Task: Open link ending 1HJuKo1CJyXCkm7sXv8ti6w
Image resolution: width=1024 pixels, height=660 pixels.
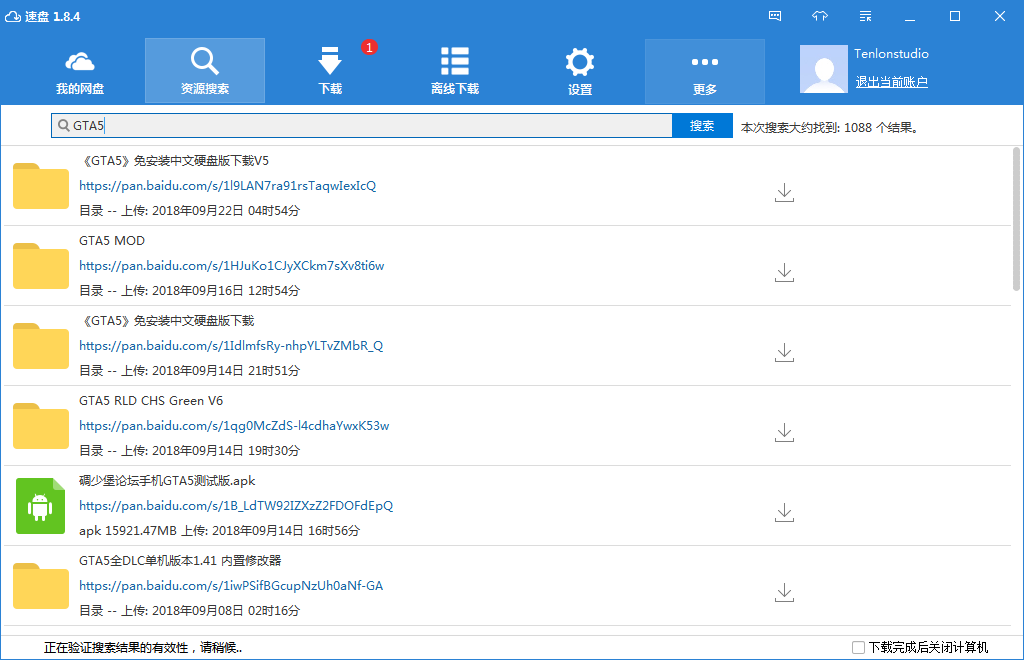Action: pyautogui.click(x=232, y=266)
